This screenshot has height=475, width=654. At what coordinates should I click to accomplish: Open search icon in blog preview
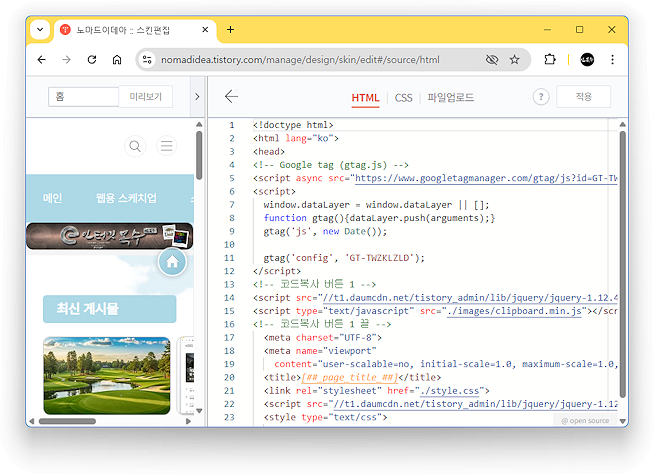135,146
